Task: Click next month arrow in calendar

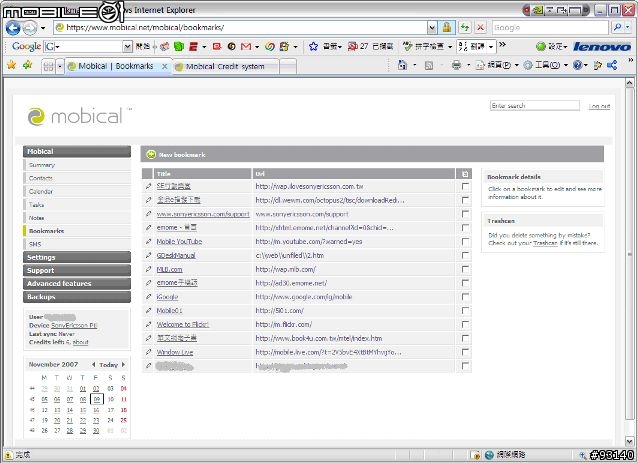Action: pos(123,365)
